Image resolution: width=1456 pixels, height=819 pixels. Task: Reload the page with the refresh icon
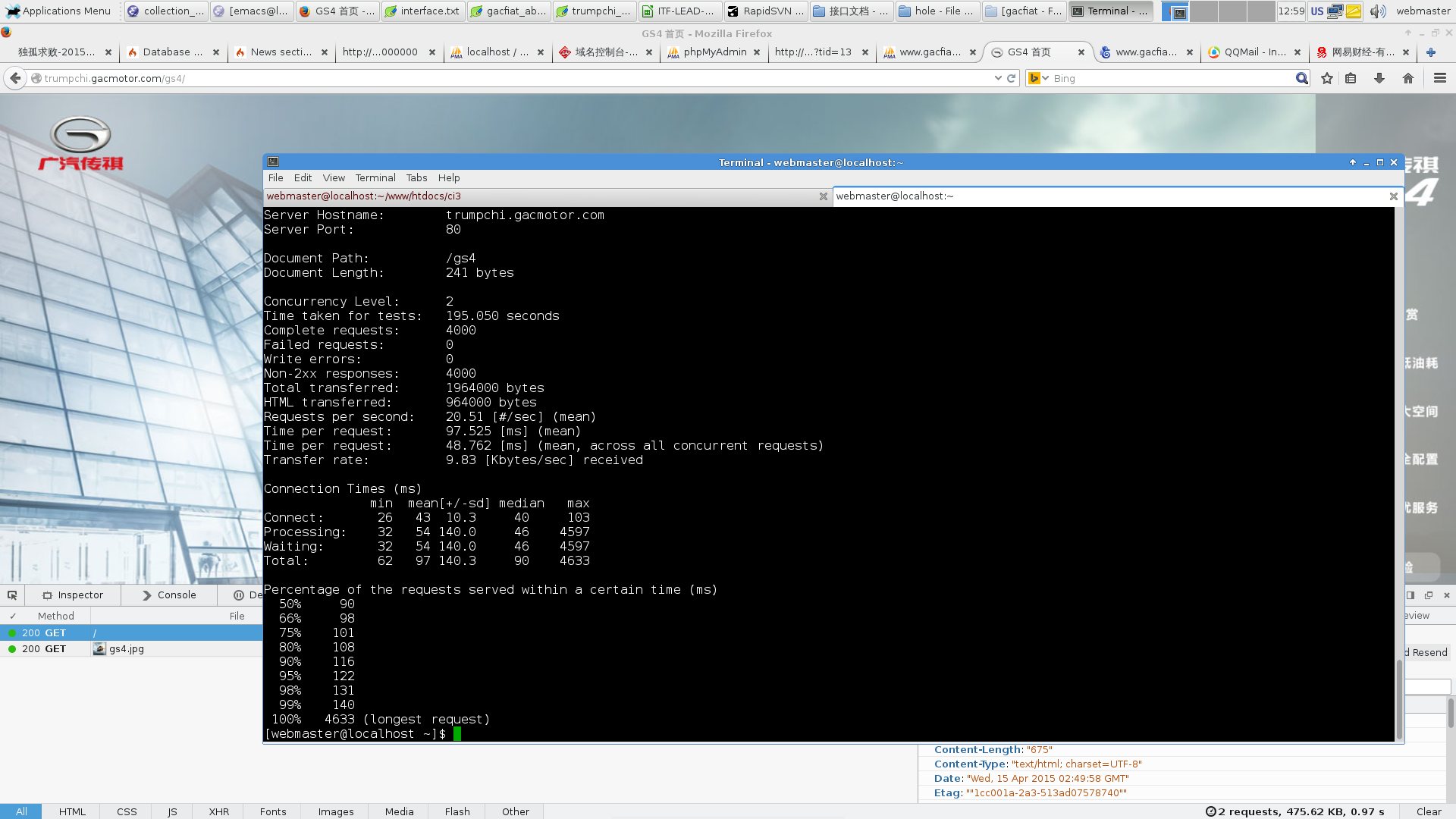(1011, 78)
